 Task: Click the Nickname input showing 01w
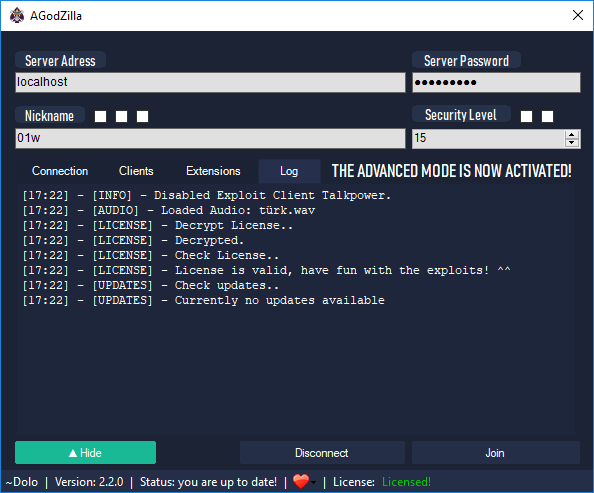[210, 138]
